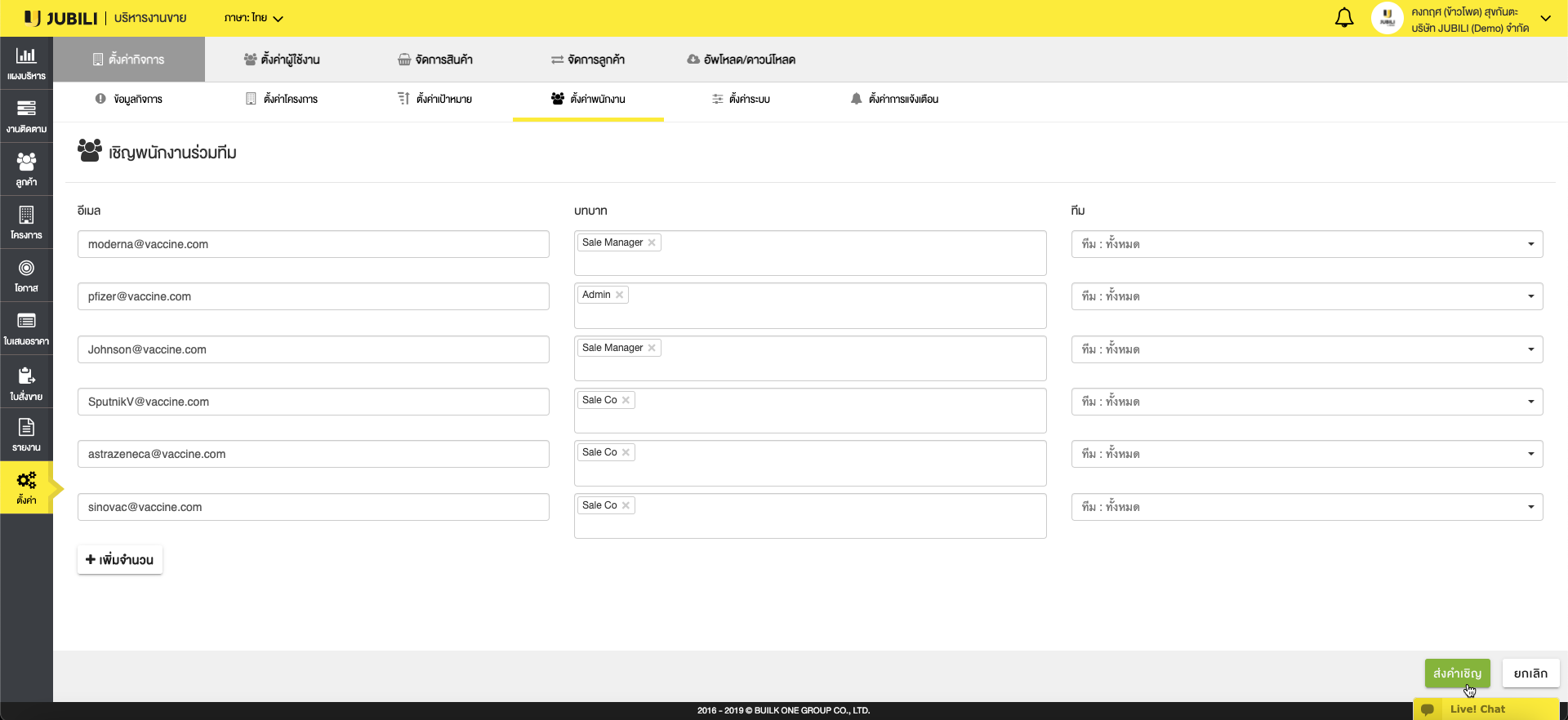Open the language selector dropdown
This screenshot has width=1568, height=720.
[254, 18]
